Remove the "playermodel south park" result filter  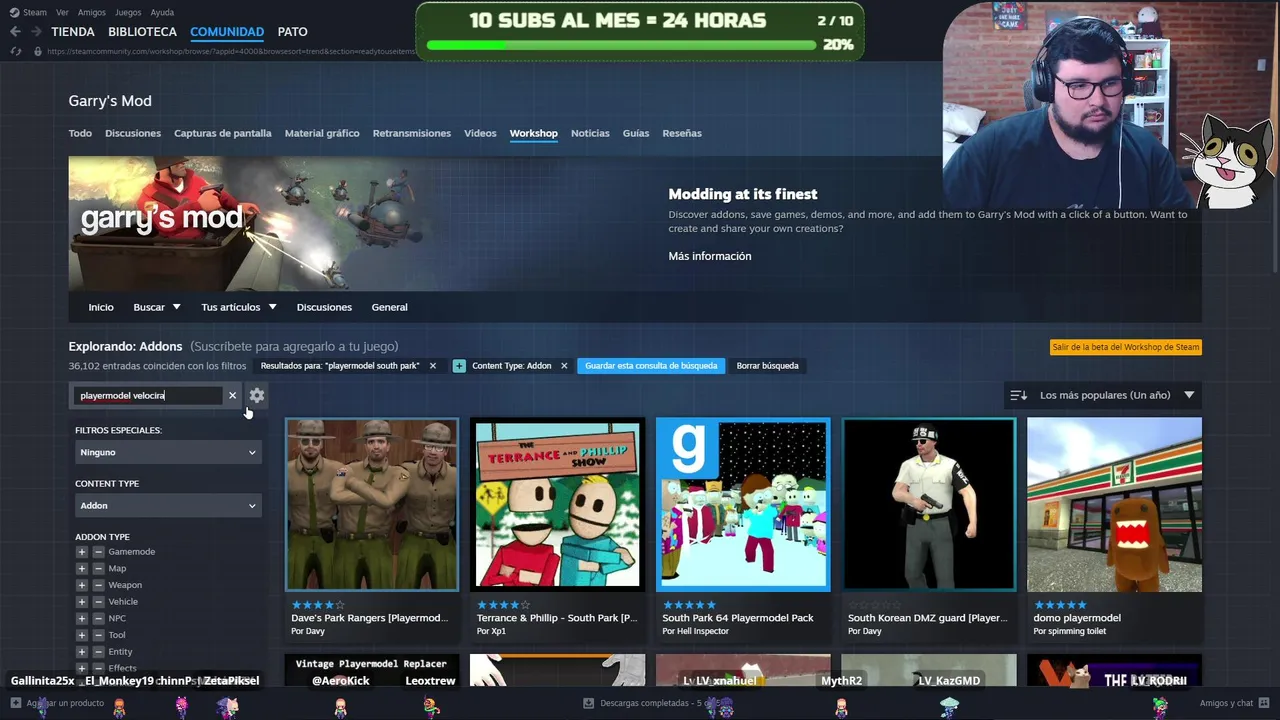point(432,366)
